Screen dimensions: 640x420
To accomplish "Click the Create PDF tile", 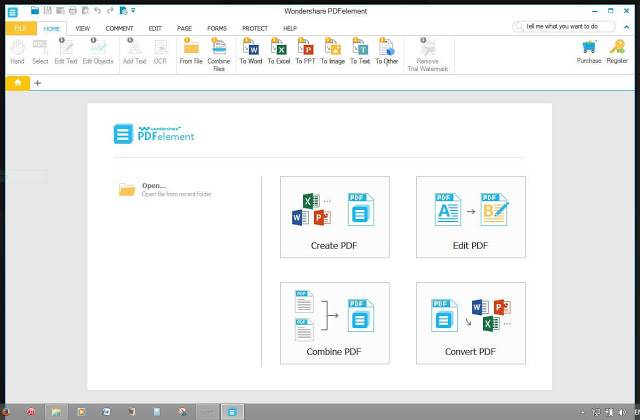I will point(335,217).
